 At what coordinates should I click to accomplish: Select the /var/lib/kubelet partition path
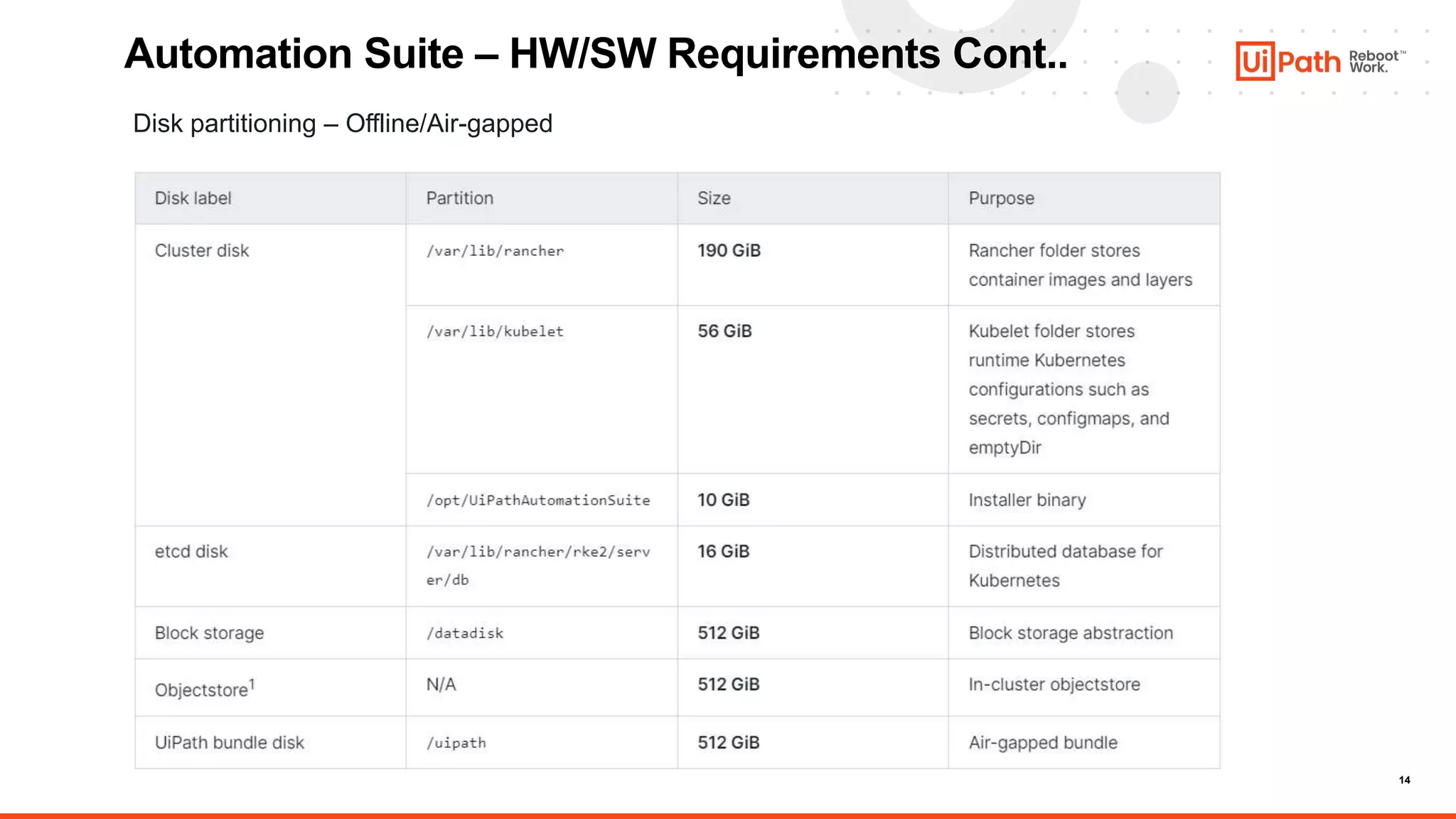pos(495,331)
